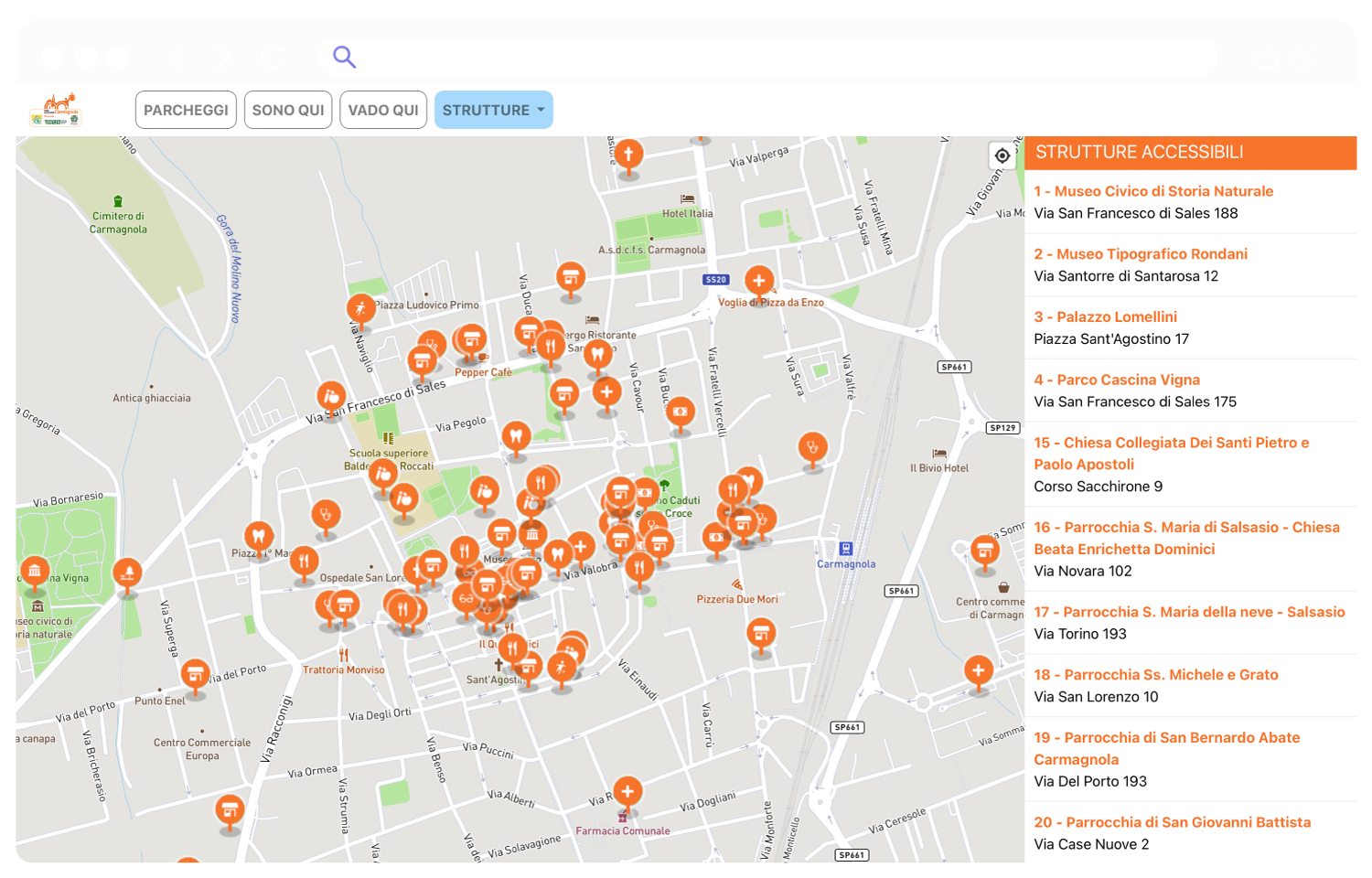This screenshot has height=878, width=1372.
Task: Open 20 - Parrocchia di San Giovanni Battista
Action: coord(1173,823)
